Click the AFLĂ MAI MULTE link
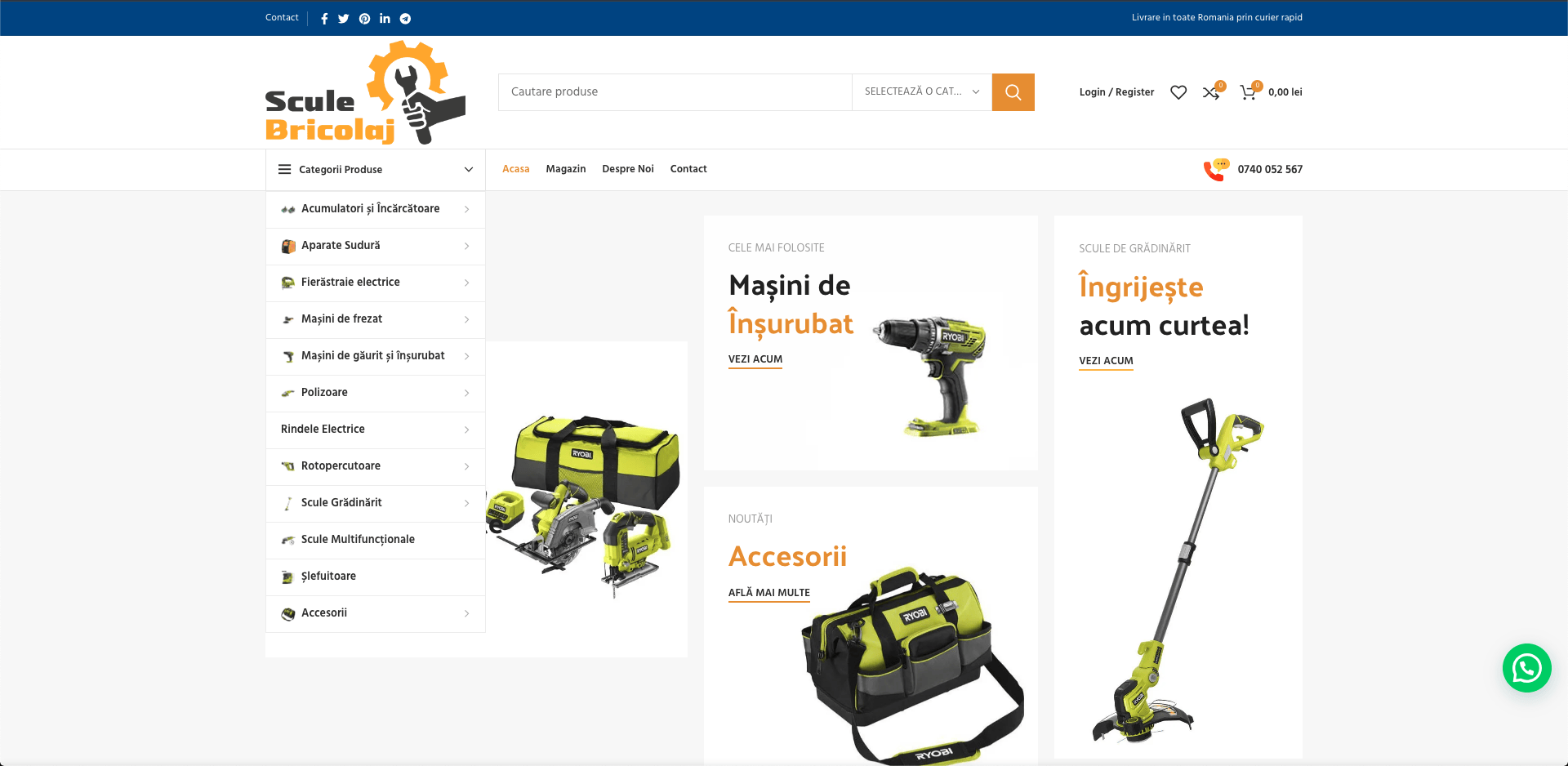The height and width of the screenshot is (766, 1568). (x=769, y=593)
